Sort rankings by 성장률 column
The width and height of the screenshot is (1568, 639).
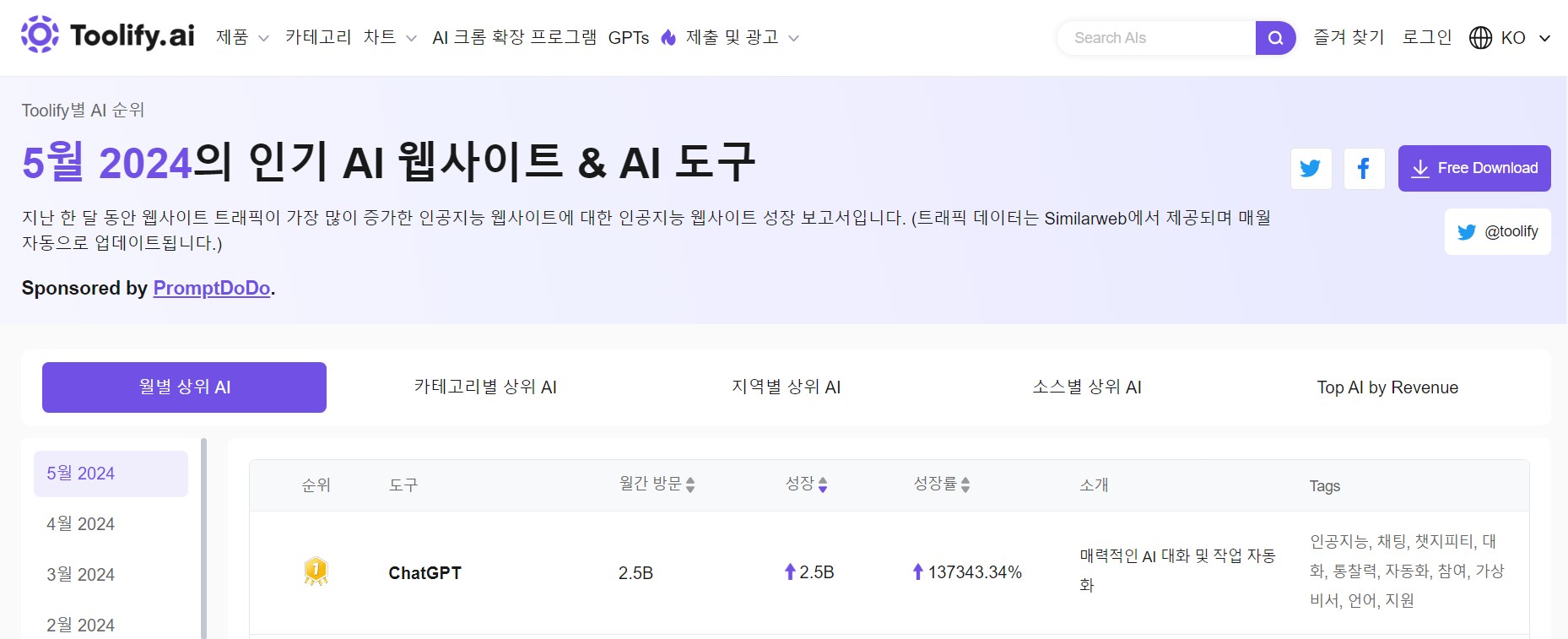click(967, 485)
